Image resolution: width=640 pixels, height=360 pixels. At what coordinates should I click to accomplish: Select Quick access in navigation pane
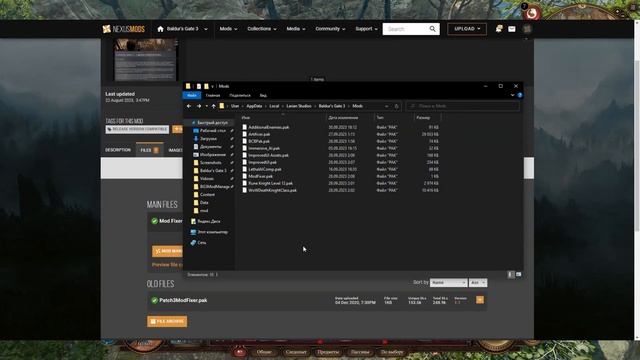click(212, 122)
